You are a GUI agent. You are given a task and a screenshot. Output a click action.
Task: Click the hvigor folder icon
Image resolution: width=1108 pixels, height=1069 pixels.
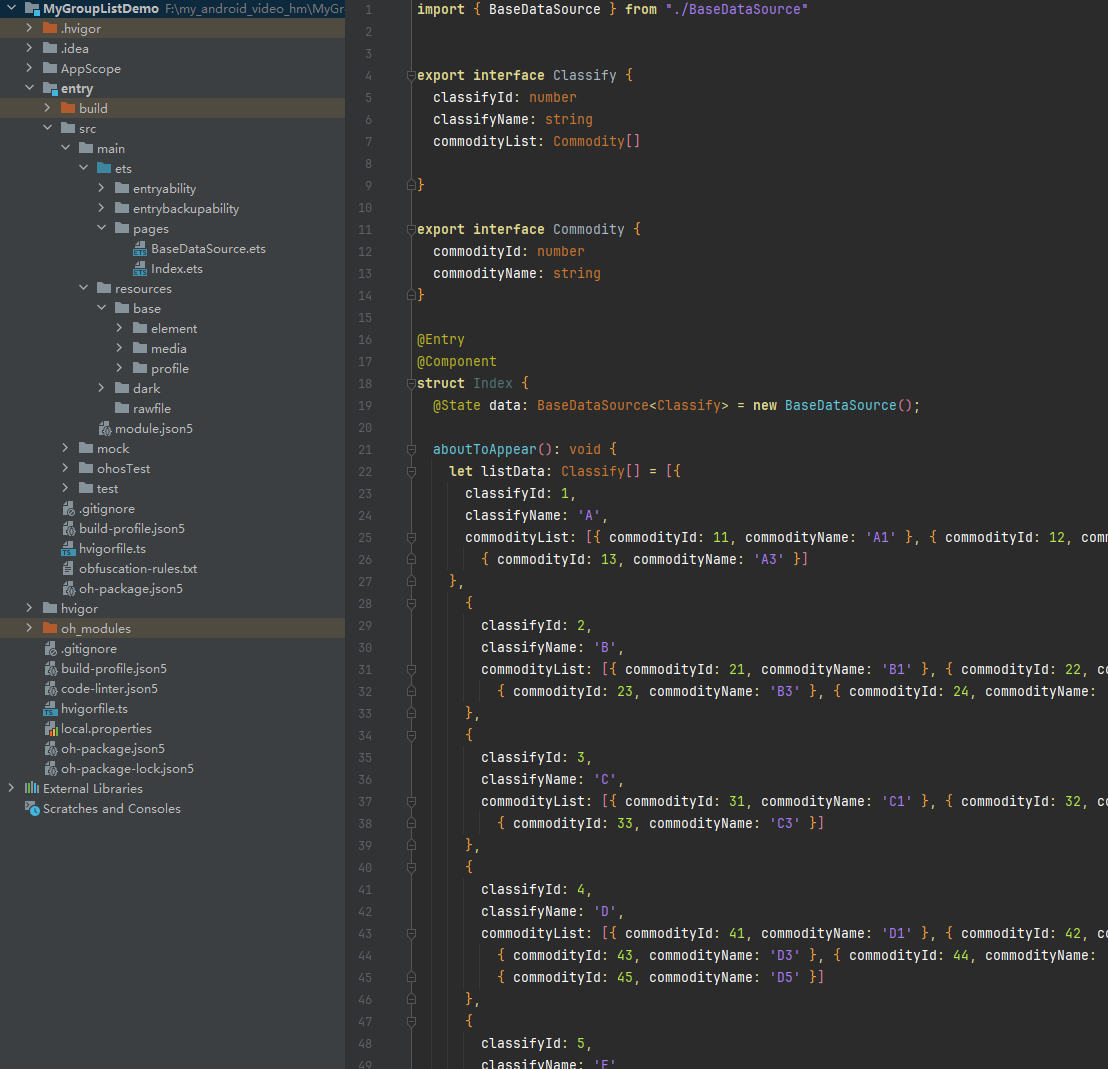click(x=50, y=608)
